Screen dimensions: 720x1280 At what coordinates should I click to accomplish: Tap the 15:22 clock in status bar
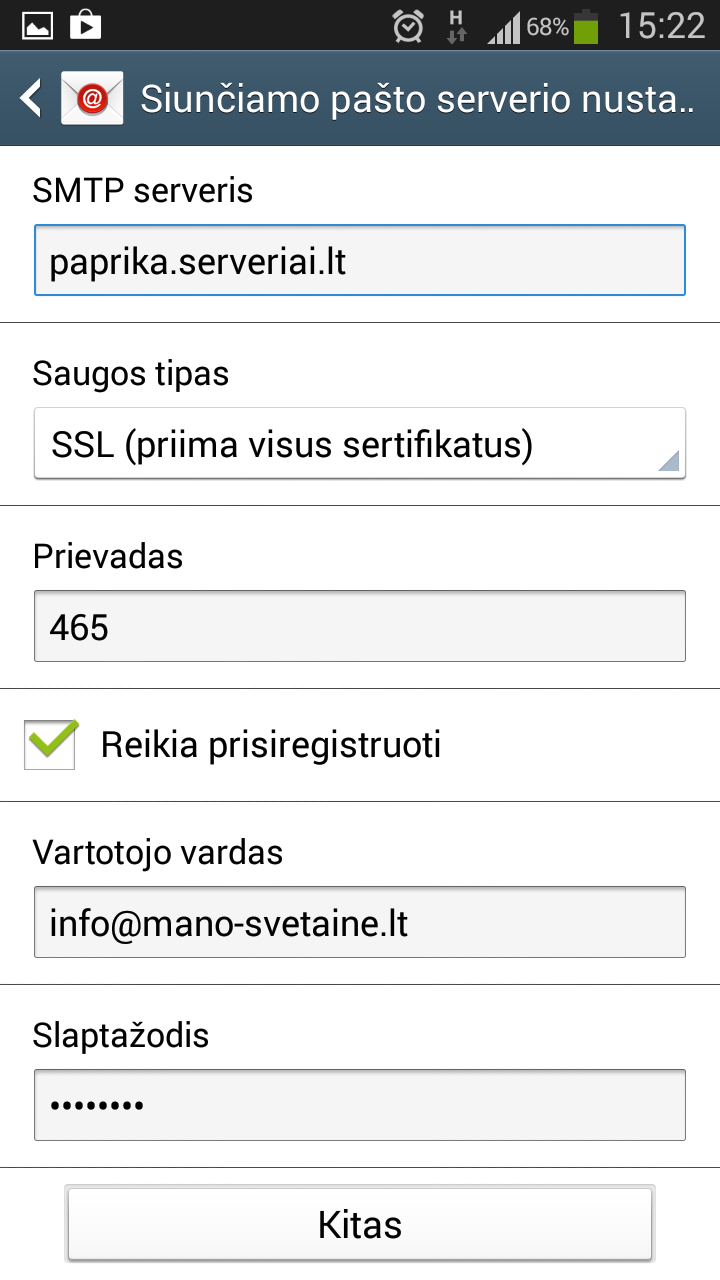pyautogui.click(x=661, y=26)
